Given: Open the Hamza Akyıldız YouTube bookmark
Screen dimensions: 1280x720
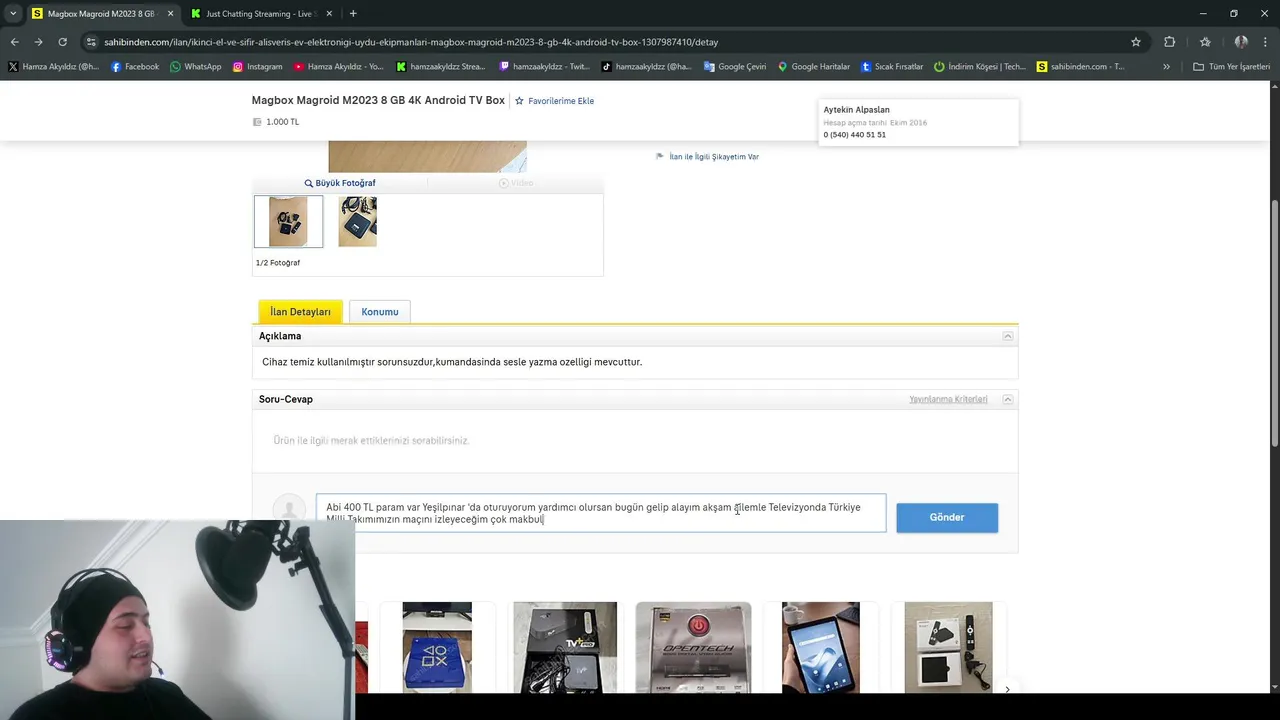Looking at the screenshot, I should (338, 67).
